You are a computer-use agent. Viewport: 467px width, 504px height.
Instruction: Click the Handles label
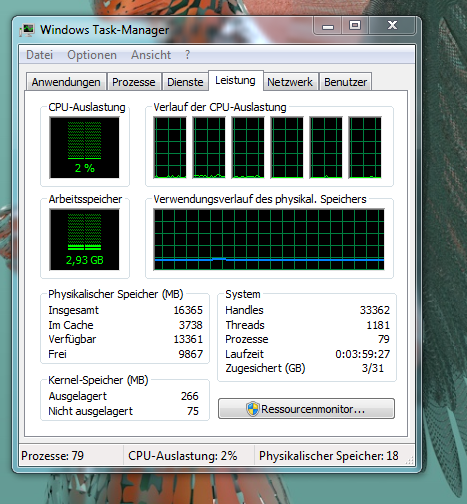click(244, 310)
